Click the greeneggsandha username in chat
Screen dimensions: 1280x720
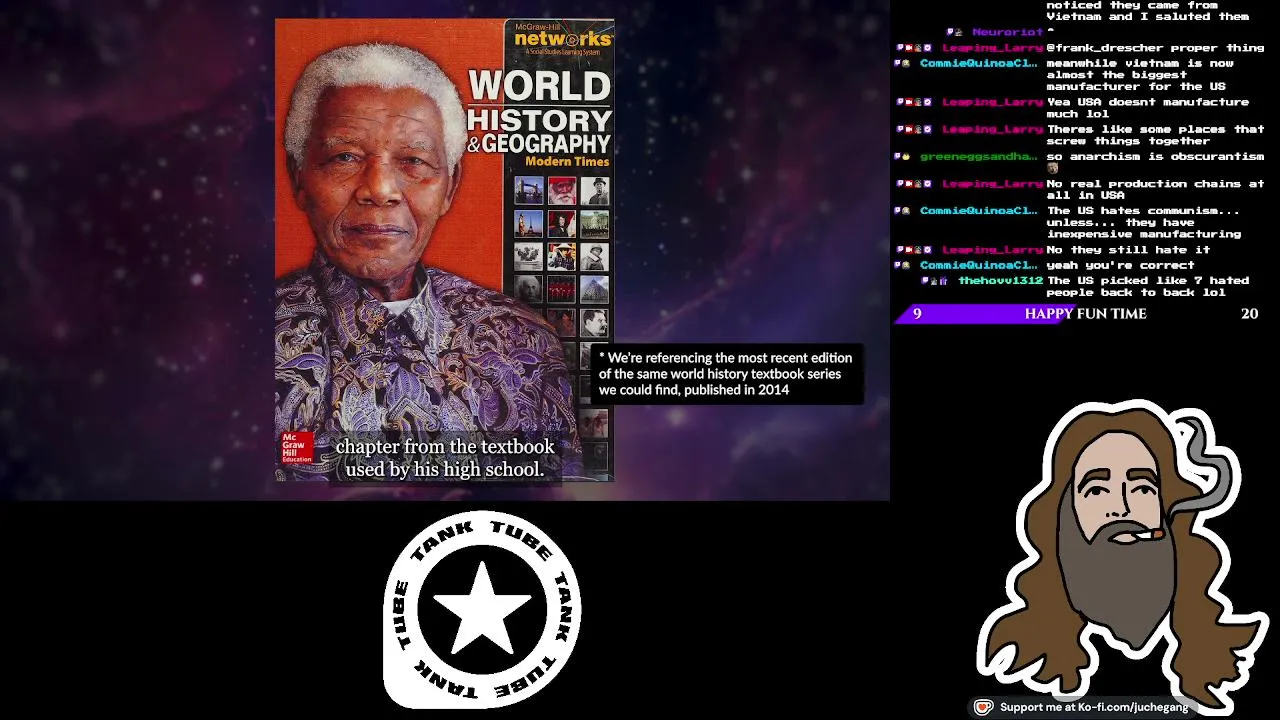point(979,157)
